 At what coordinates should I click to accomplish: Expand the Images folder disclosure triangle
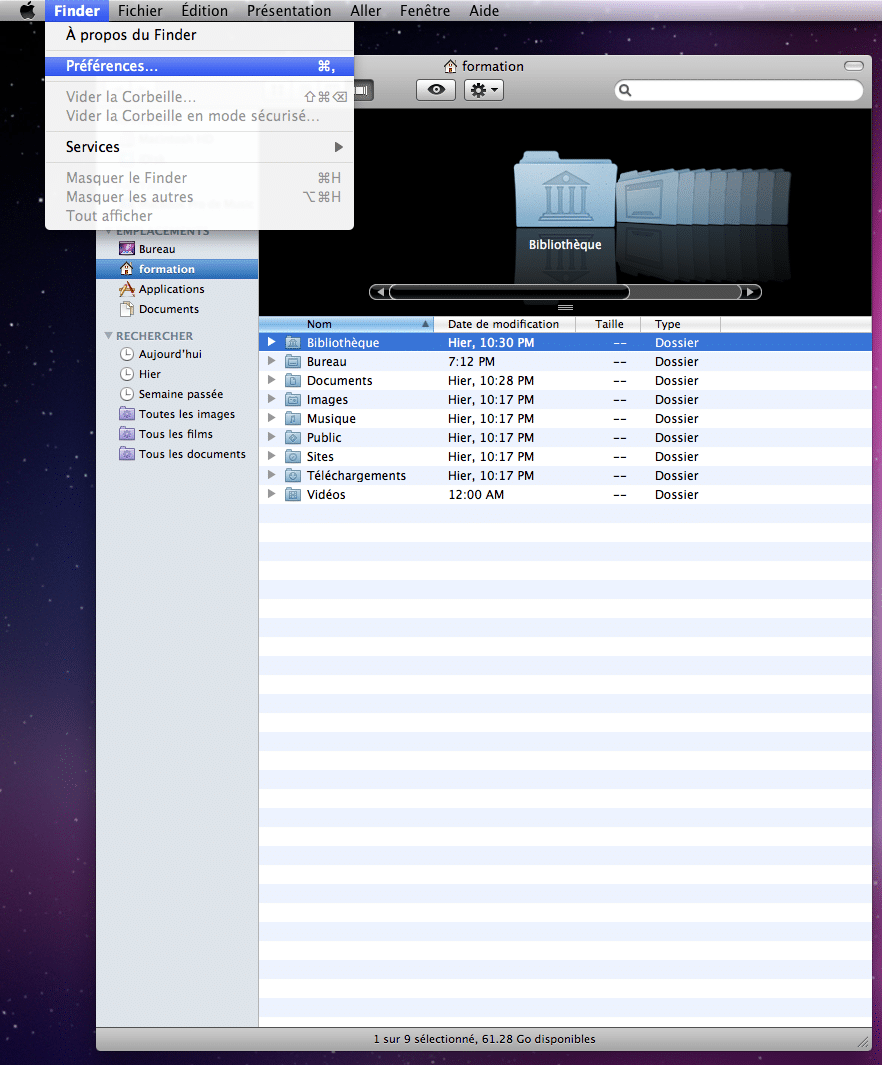tap(272, 399)
